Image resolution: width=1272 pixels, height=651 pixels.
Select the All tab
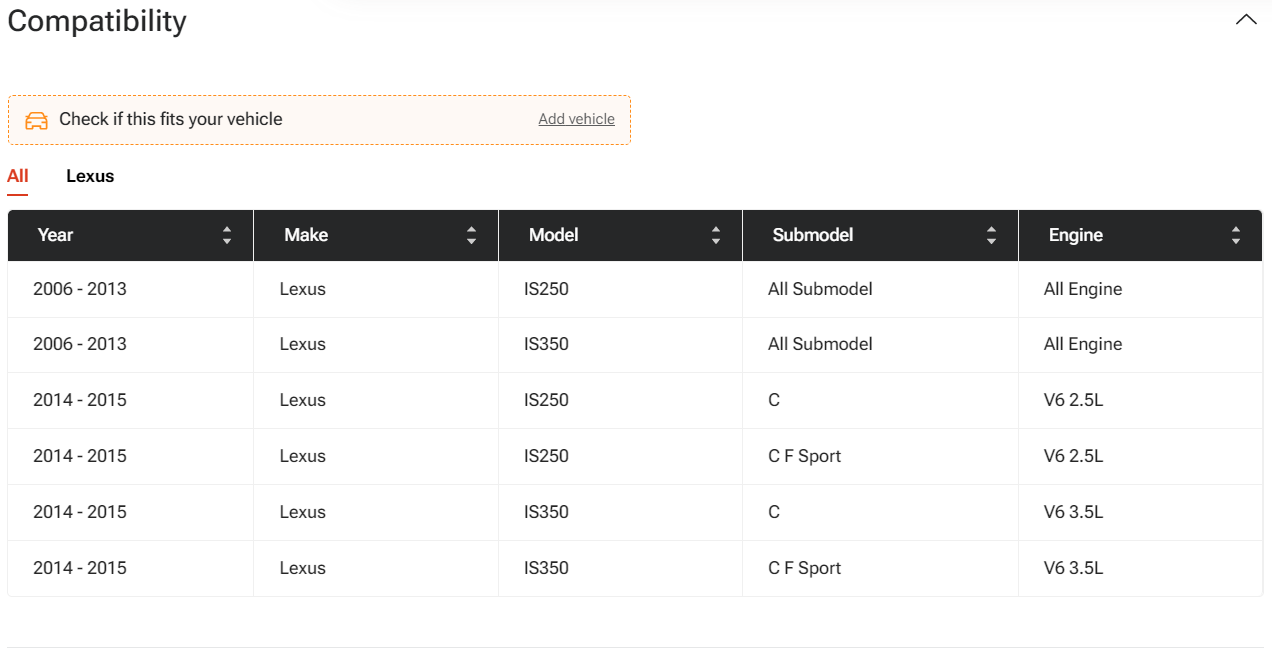click(x=17, y=176)
